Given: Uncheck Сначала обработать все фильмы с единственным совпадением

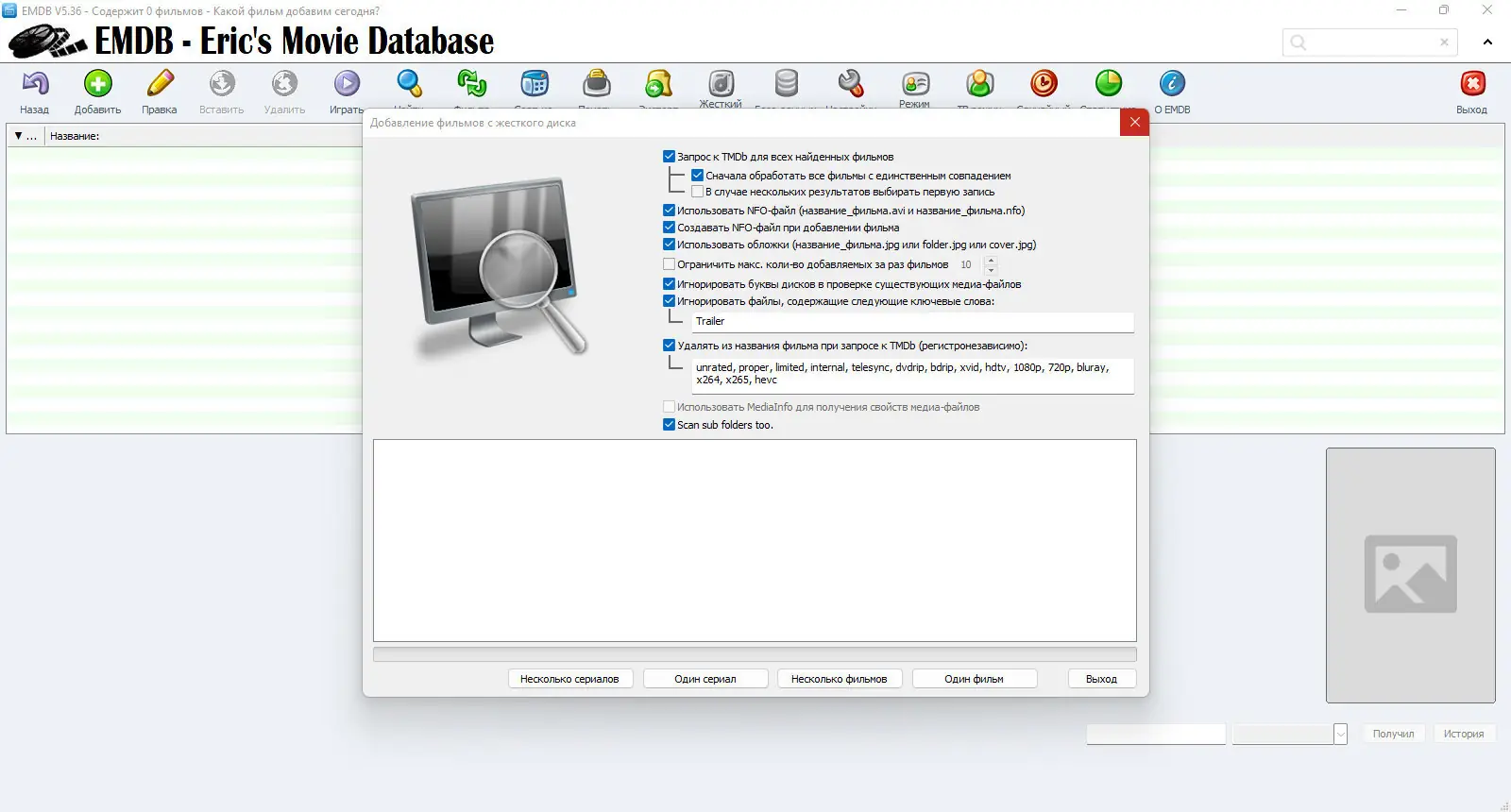Looking at the screenshot, I should (698, 176).
